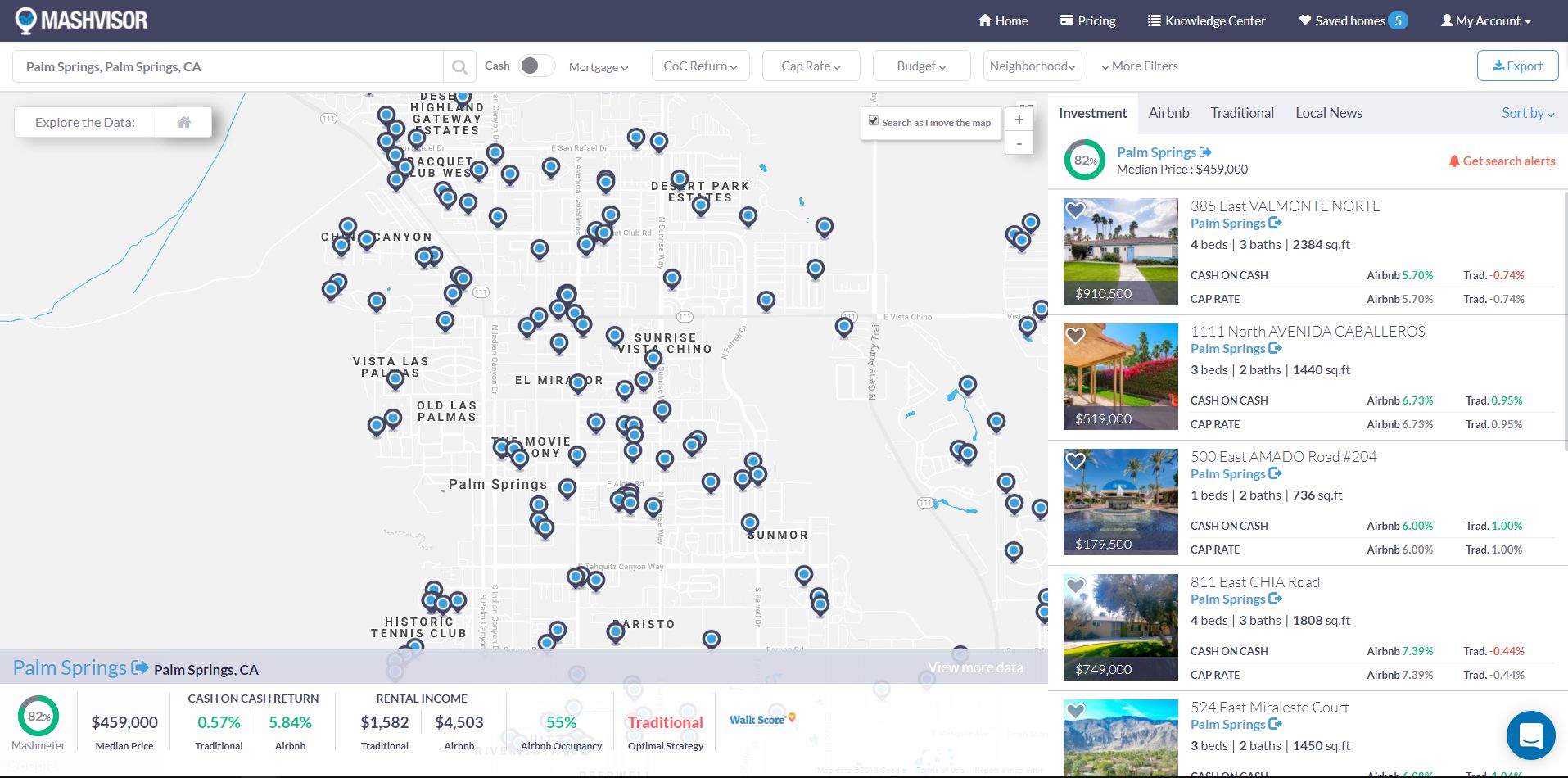This screenshot has height=778, width=1568.
Task: Click the Export button
Action: click(1517, 66)
